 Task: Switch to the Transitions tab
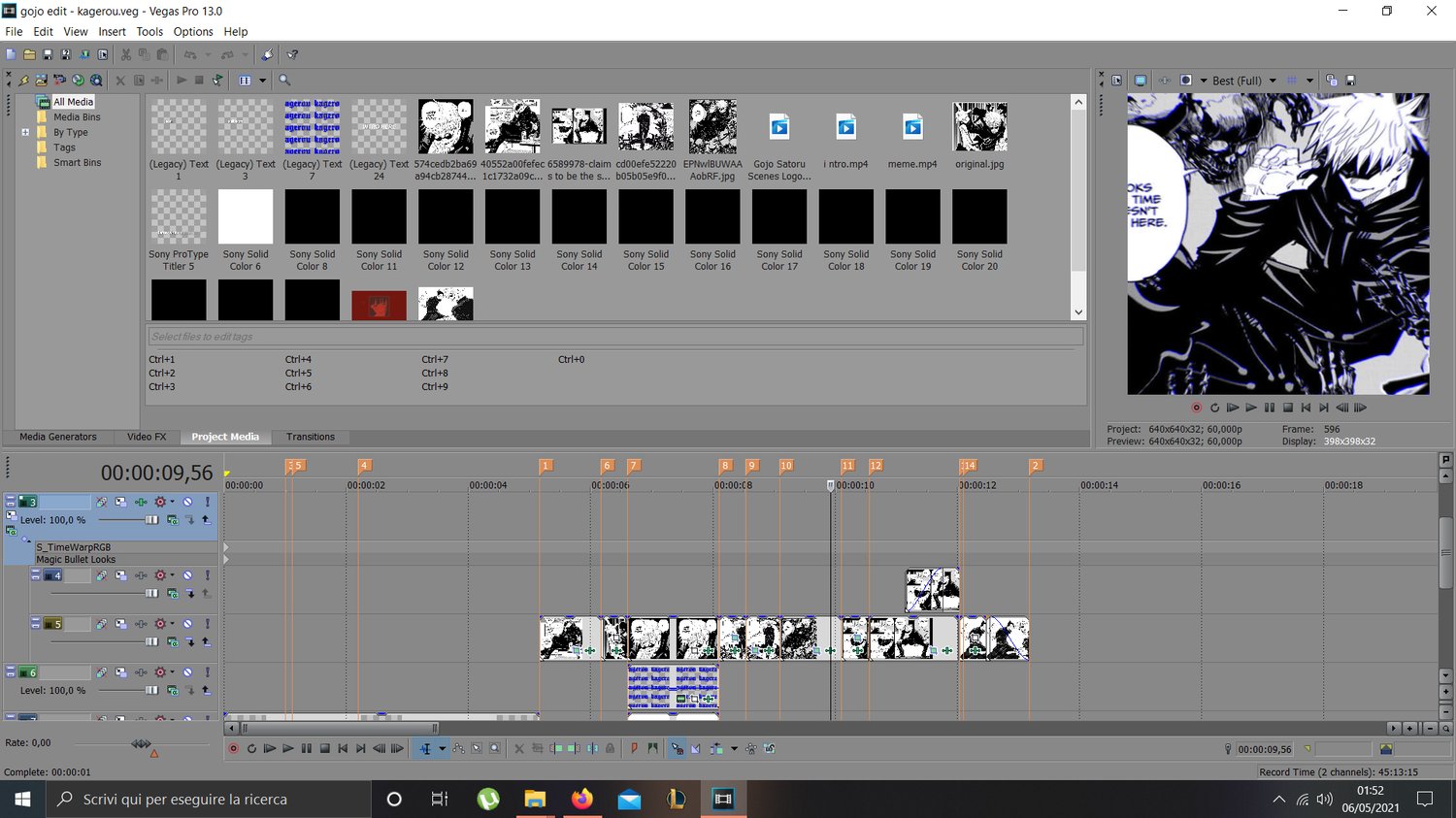click(311, 437)
